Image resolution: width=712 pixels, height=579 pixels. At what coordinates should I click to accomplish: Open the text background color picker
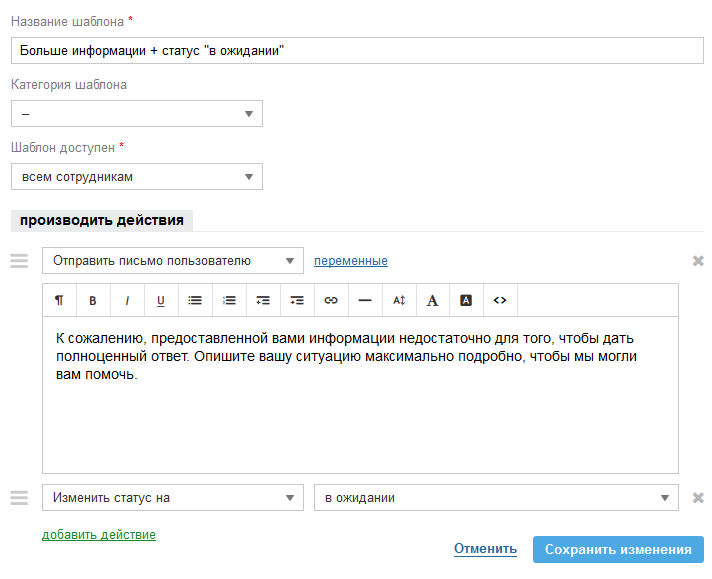tap(466, 300)
